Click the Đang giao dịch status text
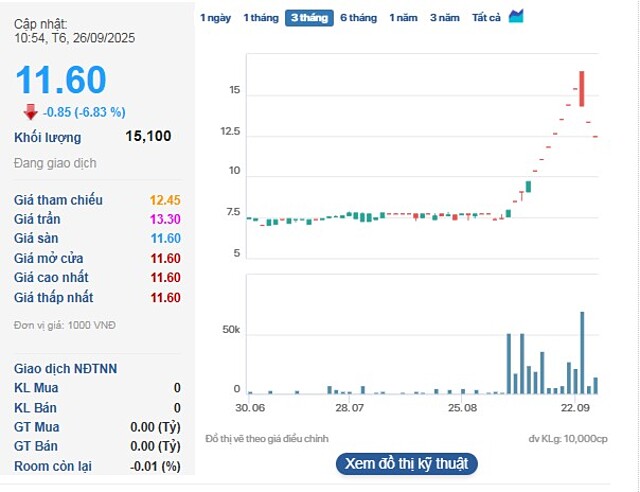Screen dimensions: 640x492 click(x=55, y=163)
